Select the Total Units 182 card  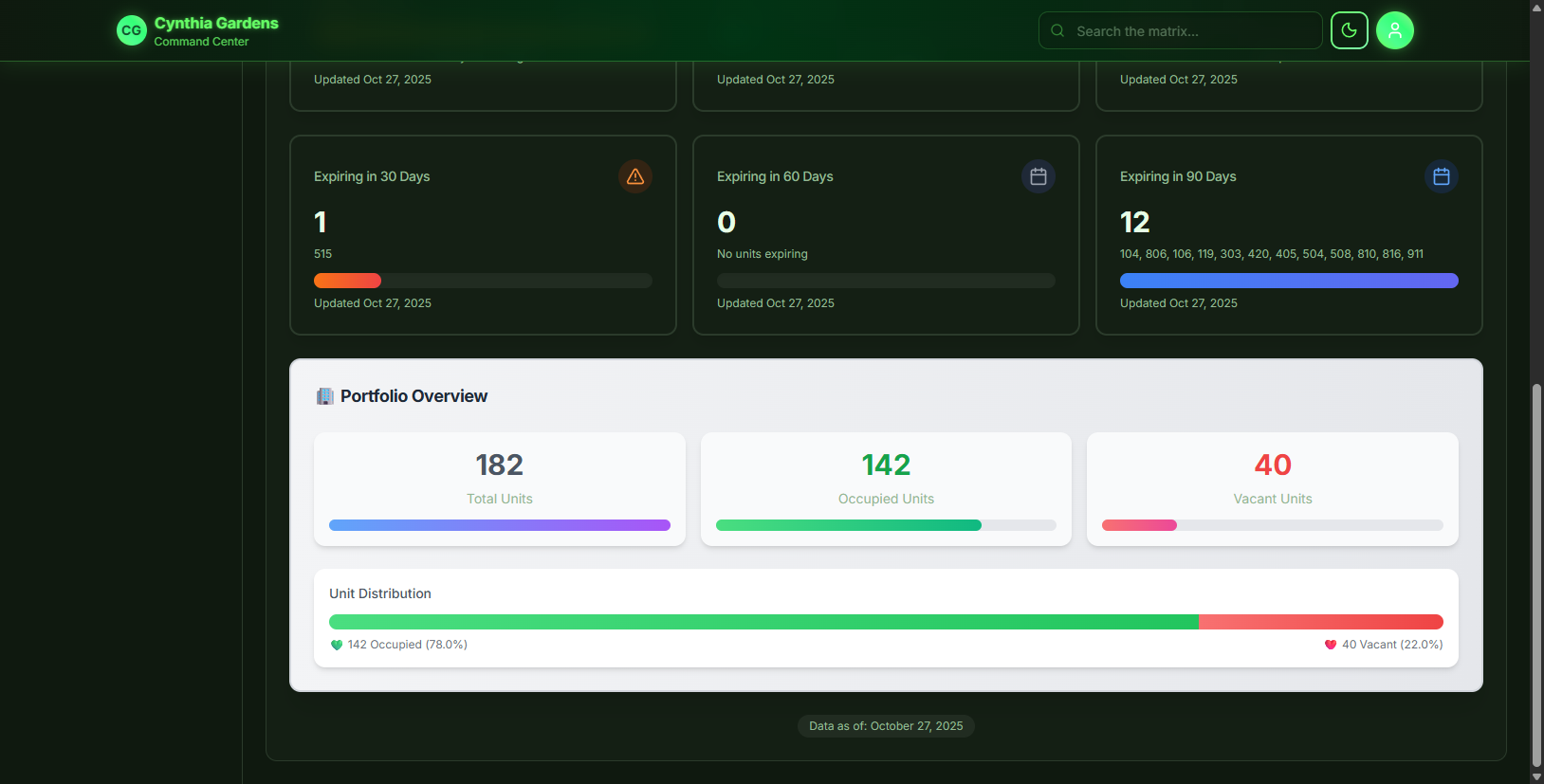pyautogui.click(x=500, y=488)
